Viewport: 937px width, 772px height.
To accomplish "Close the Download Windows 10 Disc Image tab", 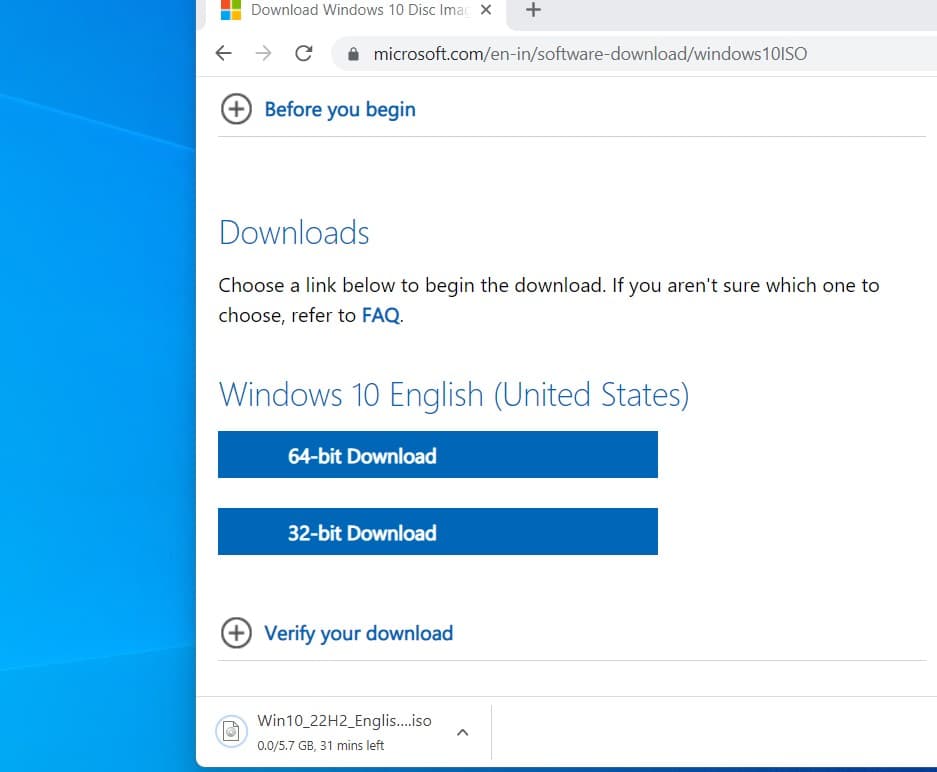I will 485,11.
